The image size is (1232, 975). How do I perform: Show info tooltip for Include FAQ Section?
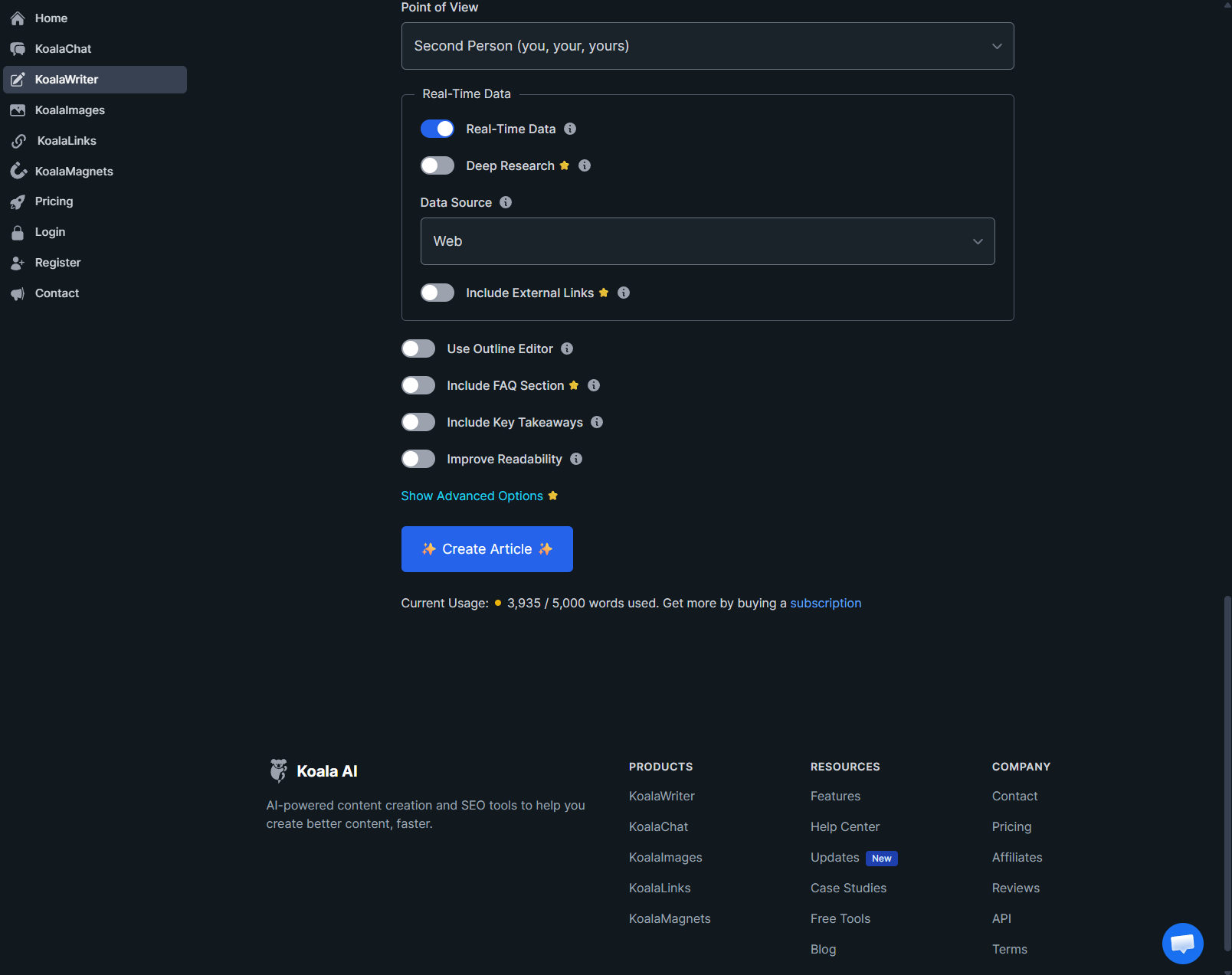pyautogui.click(x=594, y=385)
